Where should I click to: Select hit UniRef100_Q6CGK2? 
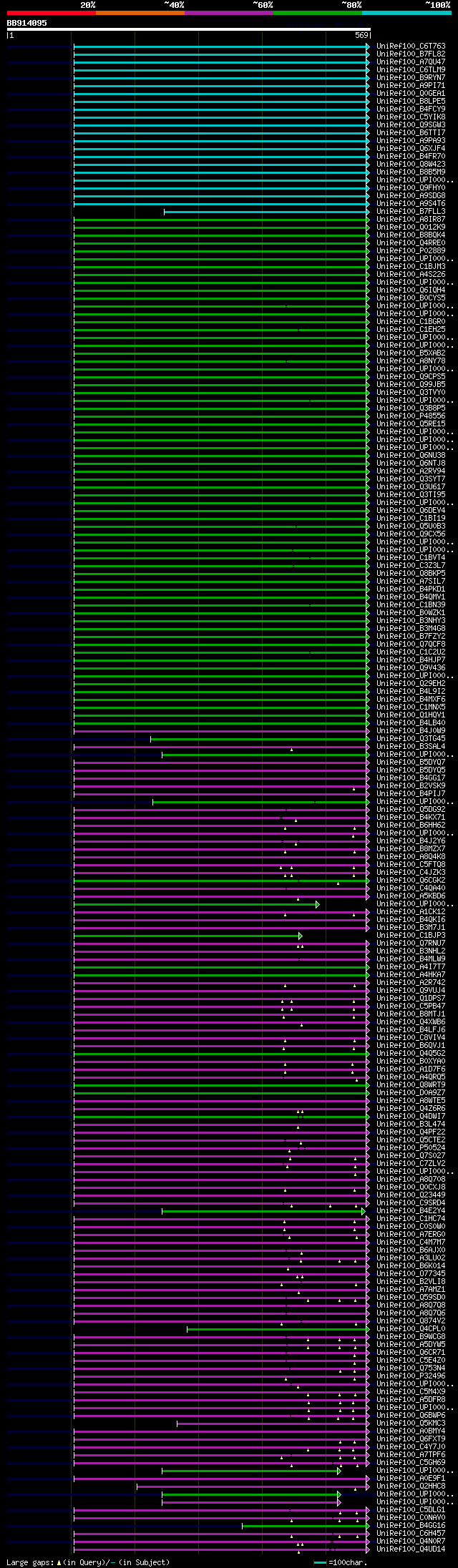[x=411, y=881]
